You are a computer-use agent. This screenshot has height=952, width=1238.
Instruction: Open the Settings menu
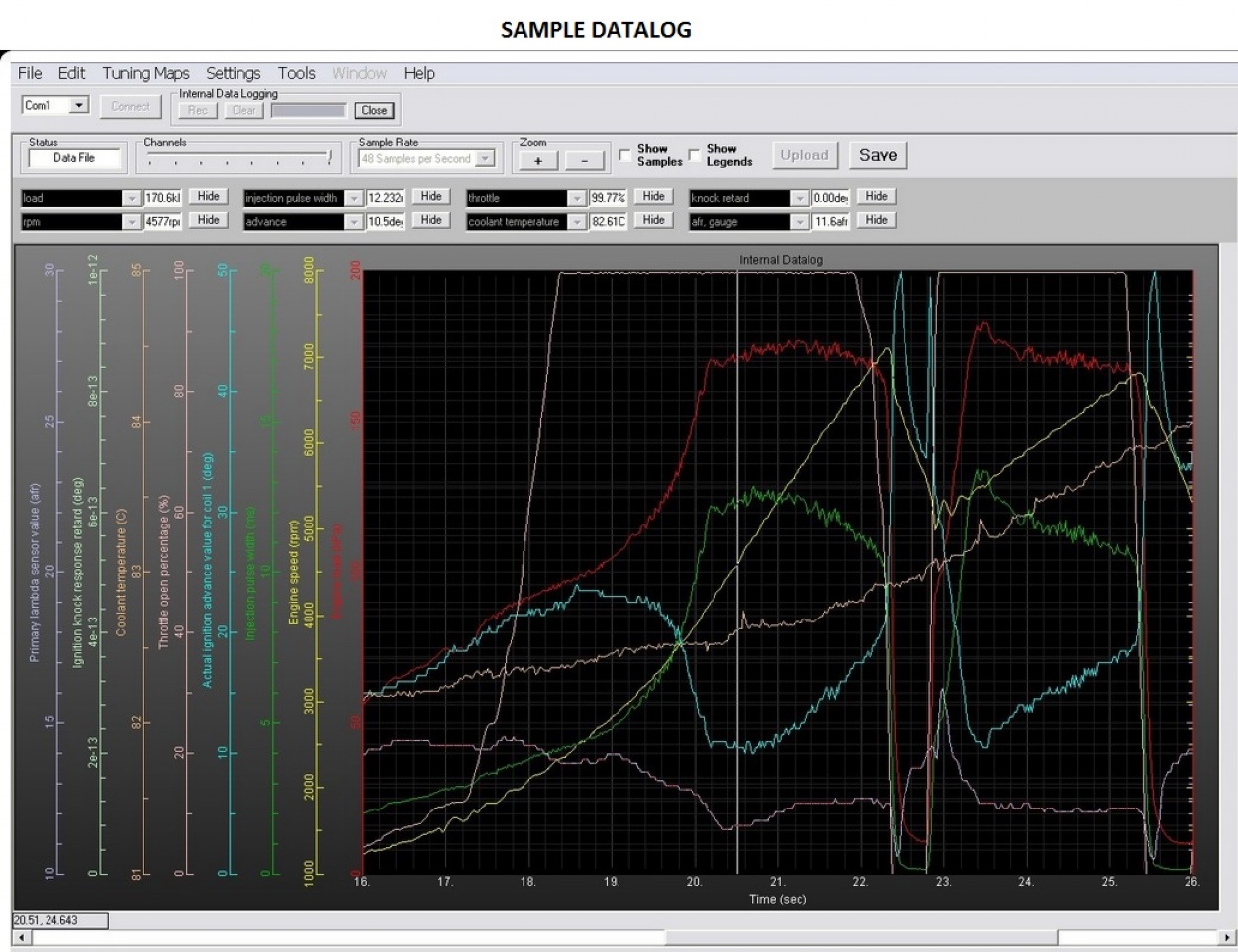tap(234, 73)
